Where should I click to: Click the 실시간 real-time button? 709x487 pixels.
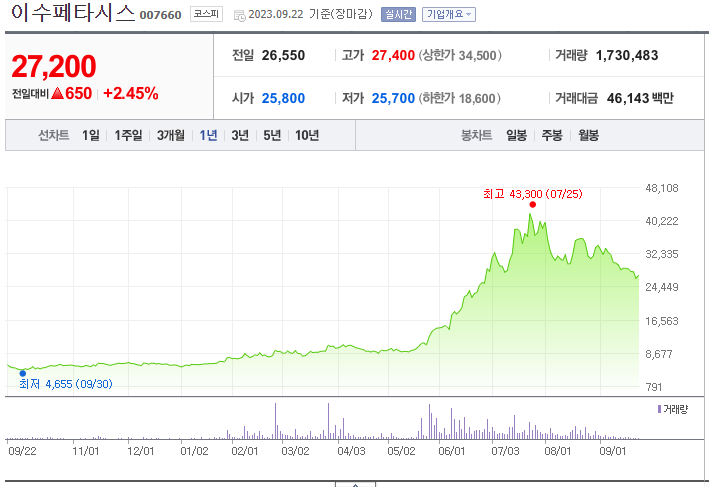pos(398,14)
